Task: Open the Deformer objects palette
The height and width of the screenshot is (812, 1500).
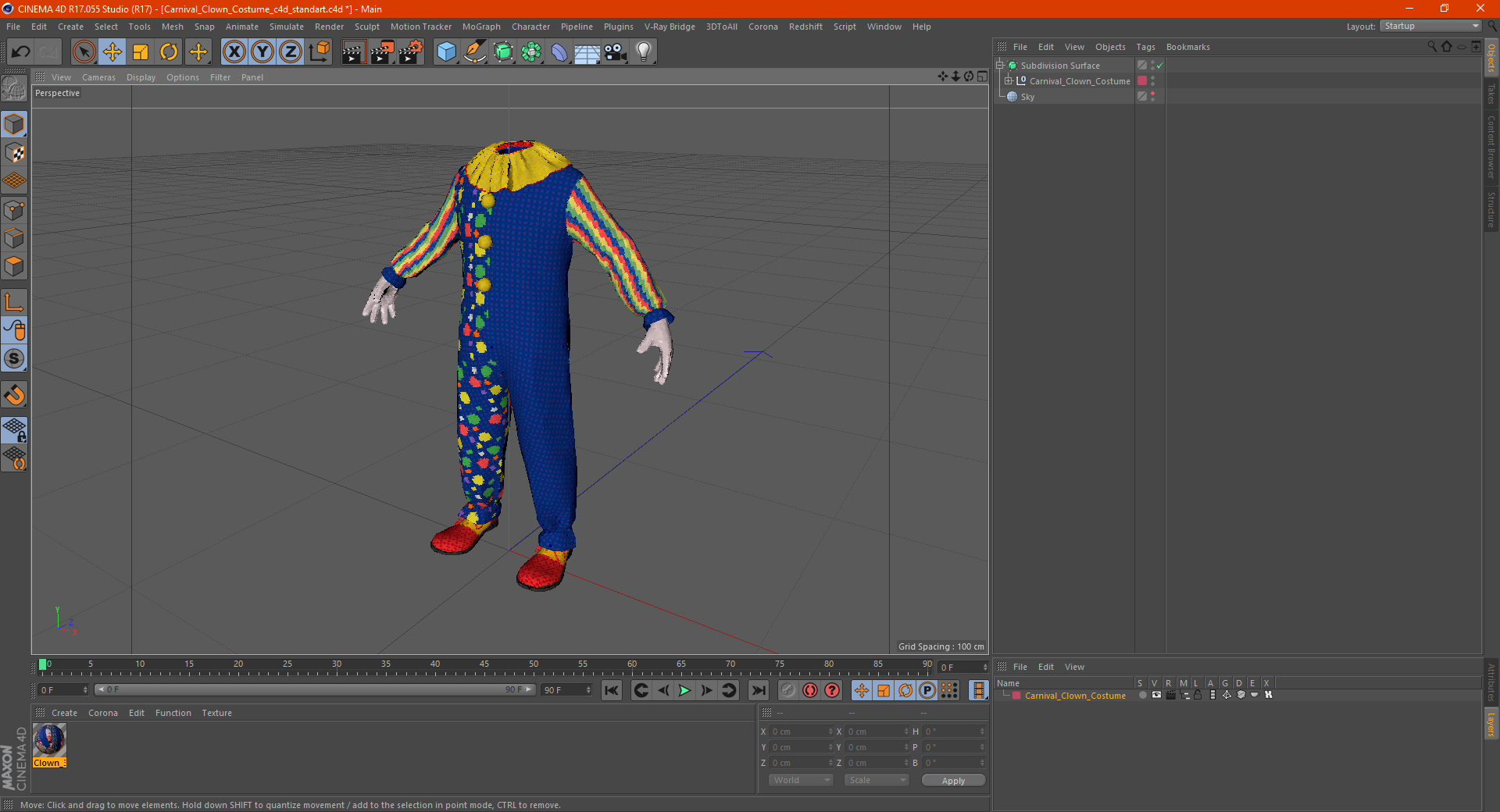Action: pos(559,52)
